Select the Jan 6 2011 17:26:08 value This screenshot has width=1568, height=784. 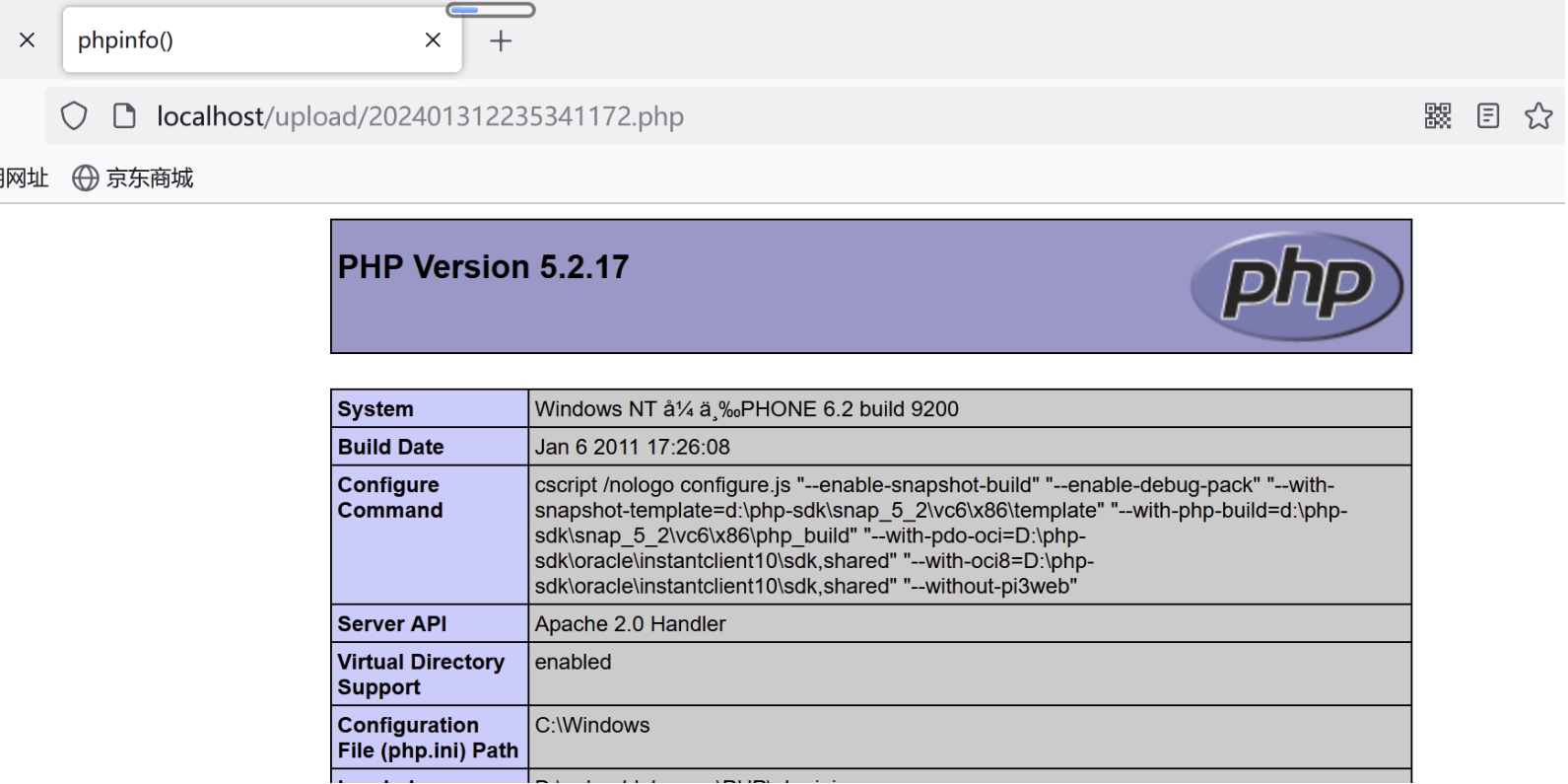(633, 447)
